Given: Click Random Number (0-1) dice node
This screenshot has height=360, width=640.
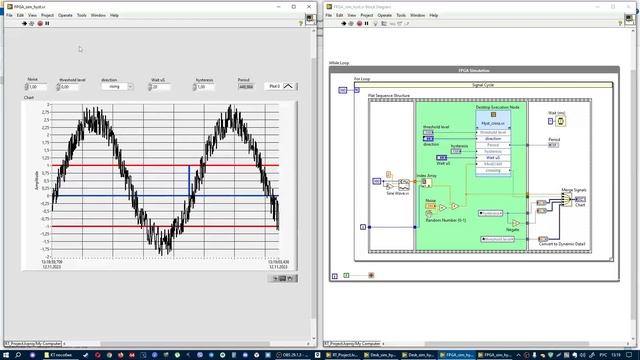Looking at the screenshot, I should (x=429, y=214).
